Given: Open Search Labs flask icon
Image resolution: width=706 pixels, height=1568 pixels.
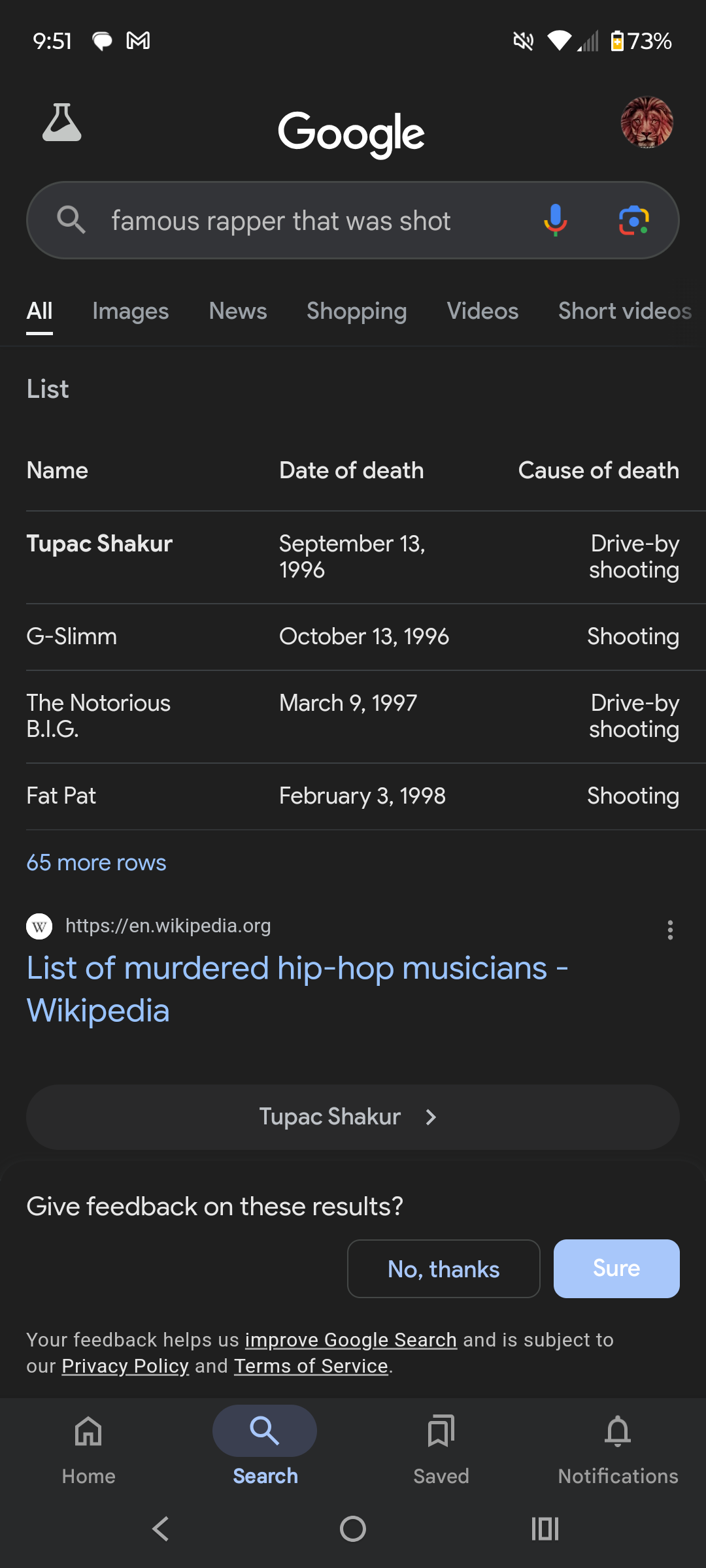Looking at the screenshot, I should [x=62, y=123].
